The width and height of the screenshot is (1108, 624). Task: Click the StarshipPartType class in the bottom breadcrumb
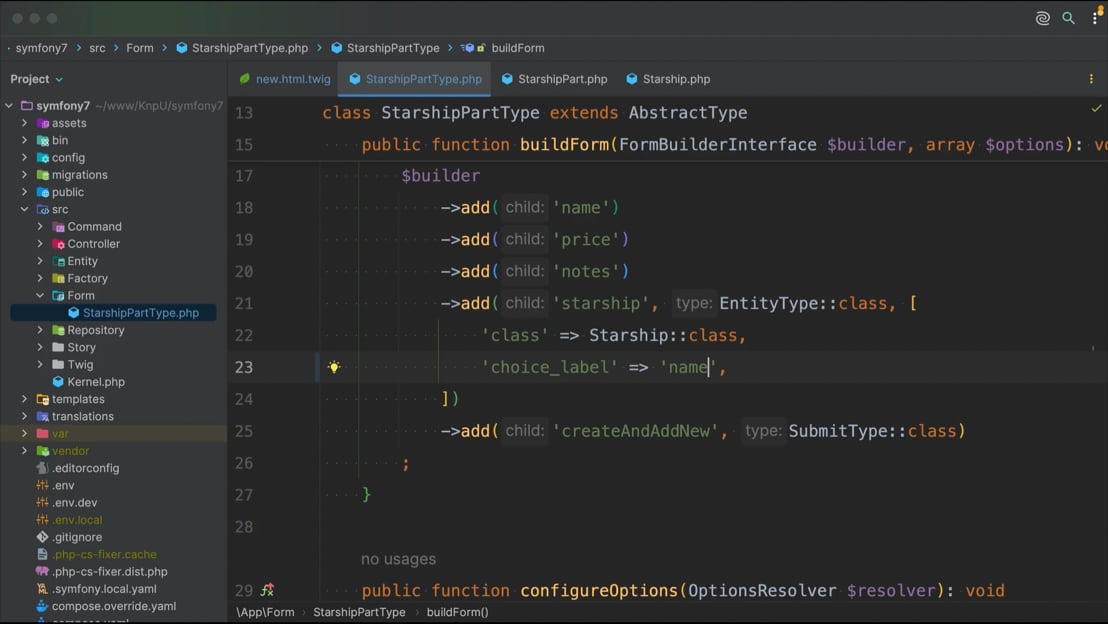359,612
